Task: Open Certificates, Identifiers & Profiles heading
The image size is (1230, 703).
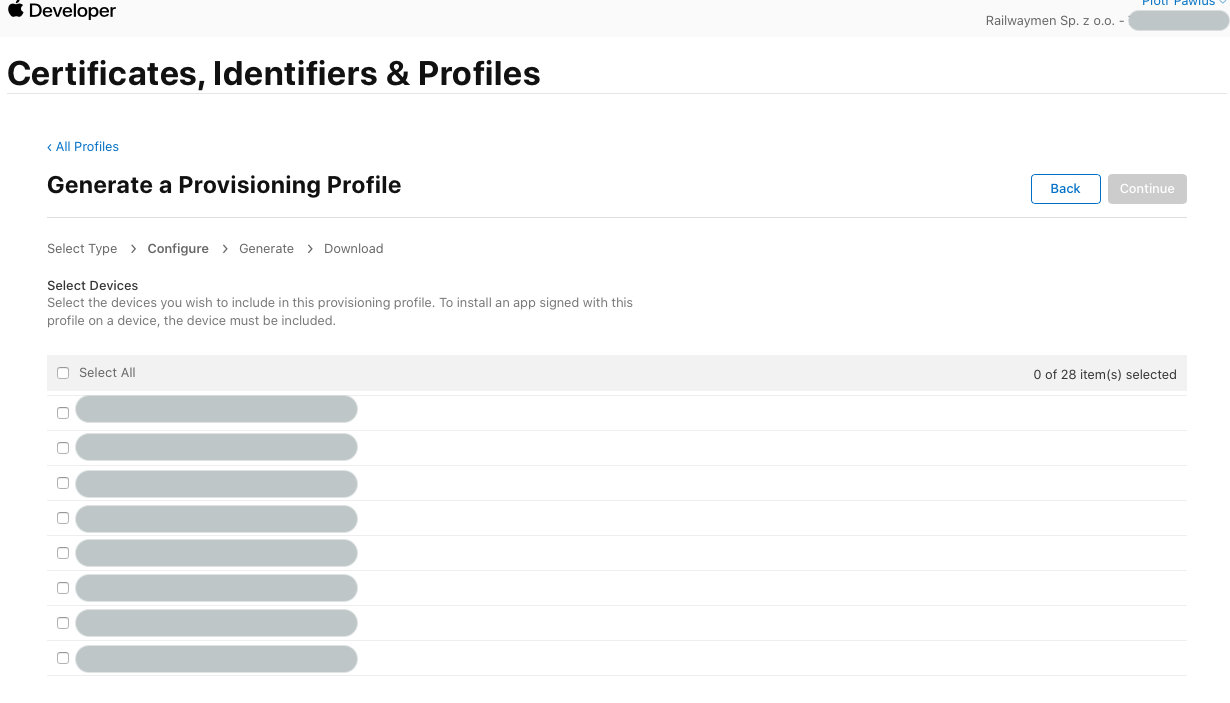Action: 274,73
